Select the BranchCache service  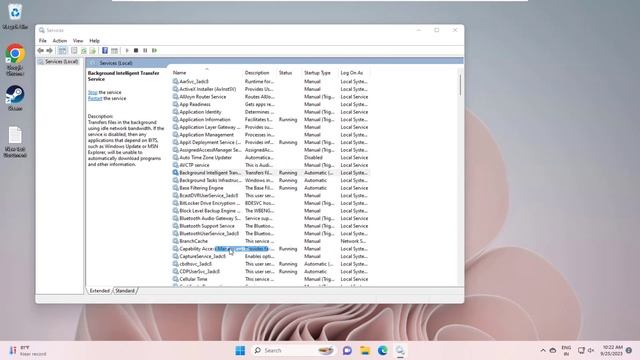tap(270, 241)
